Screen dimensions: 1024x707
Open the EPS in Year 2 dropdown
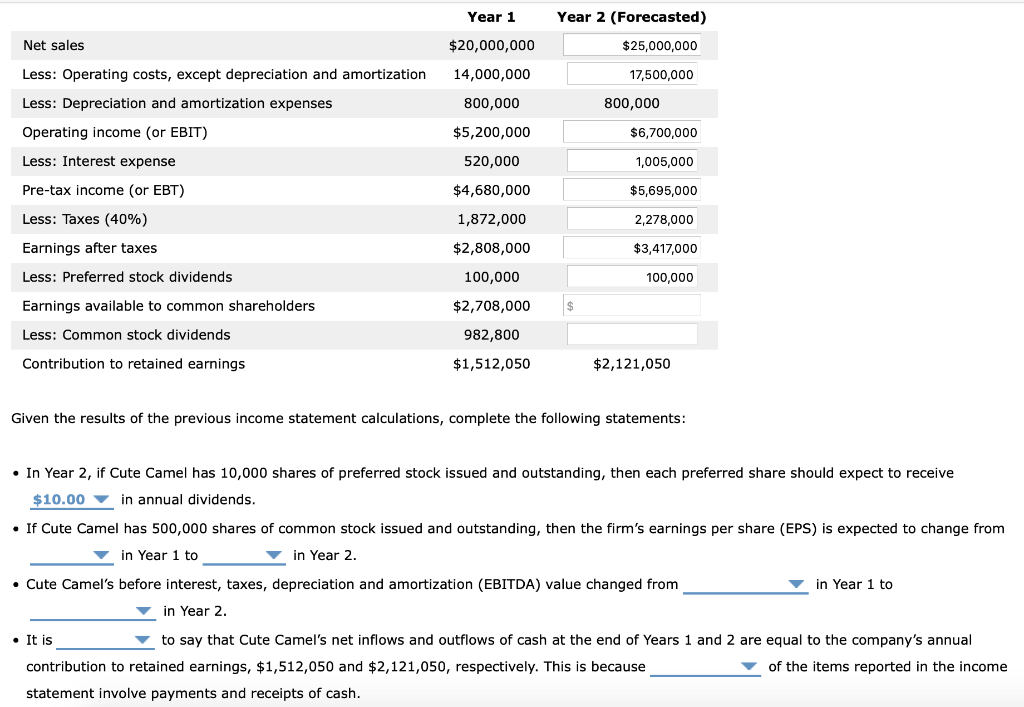click(x=244, y=555)
